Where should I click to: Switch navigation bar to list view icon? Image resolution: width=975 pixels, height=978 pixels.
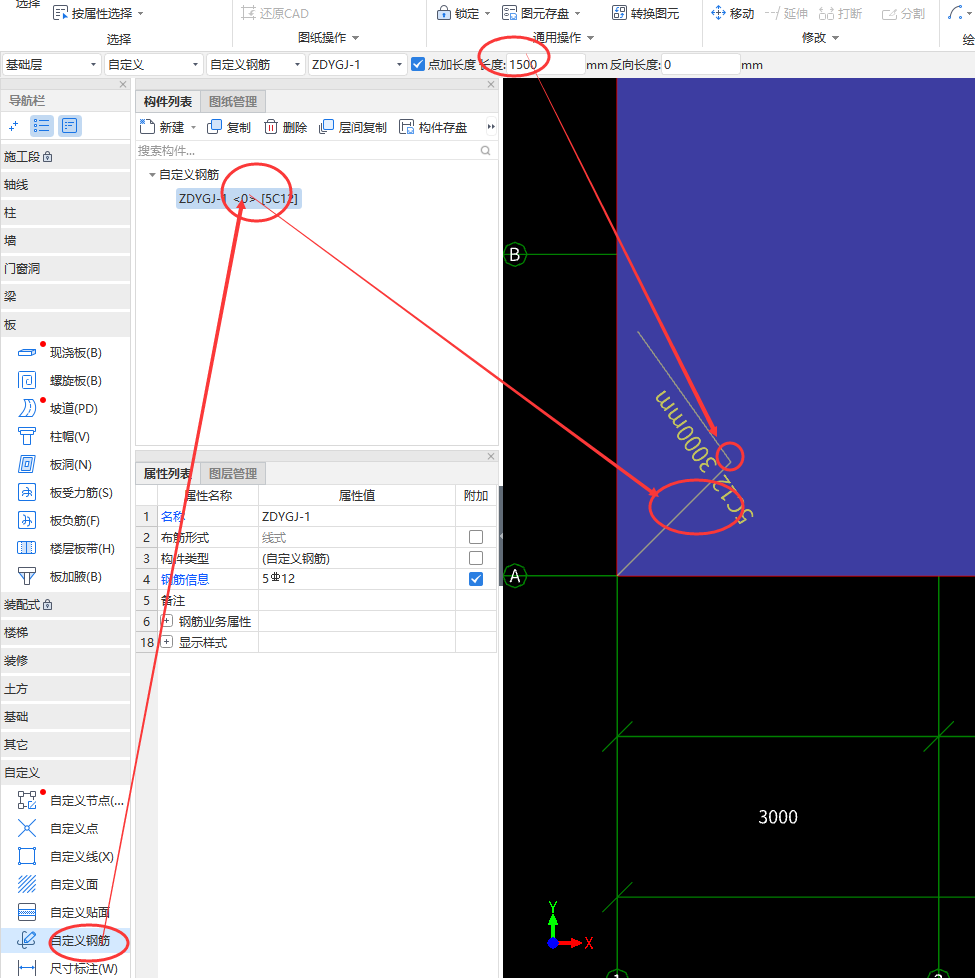point(42,126)
